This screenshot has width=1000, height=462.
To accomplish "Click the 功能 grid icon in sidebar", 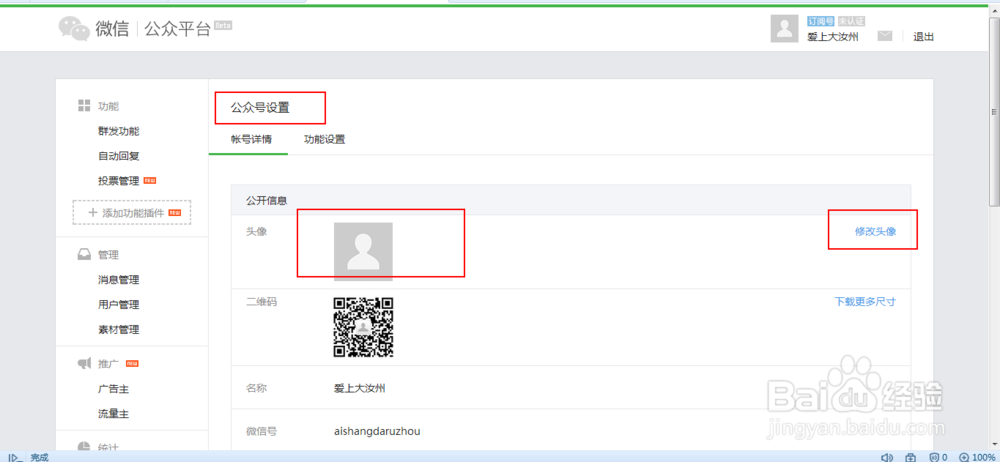I will [x=84, y=106].
